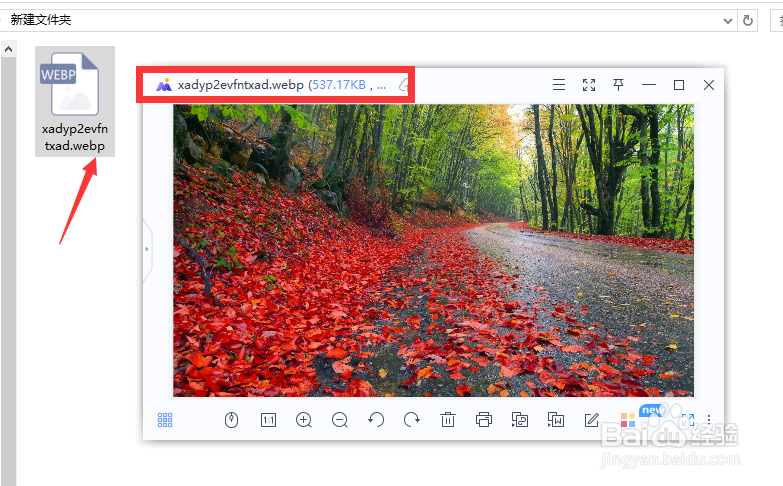Open image format conversion tool
This screenshot has height=486, width=783.
coord(520,420)
